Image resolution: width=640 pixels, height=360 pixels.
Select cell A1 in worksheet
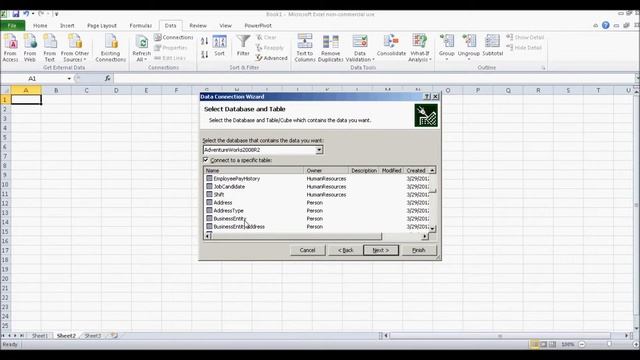coord(26,100)
